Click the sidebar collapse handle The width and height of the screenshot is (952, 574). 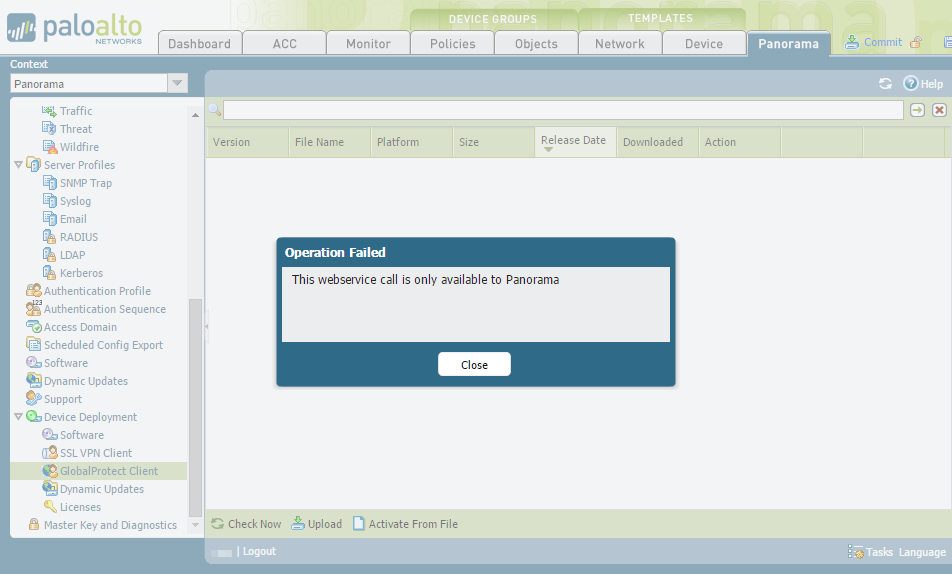point(206,326)
